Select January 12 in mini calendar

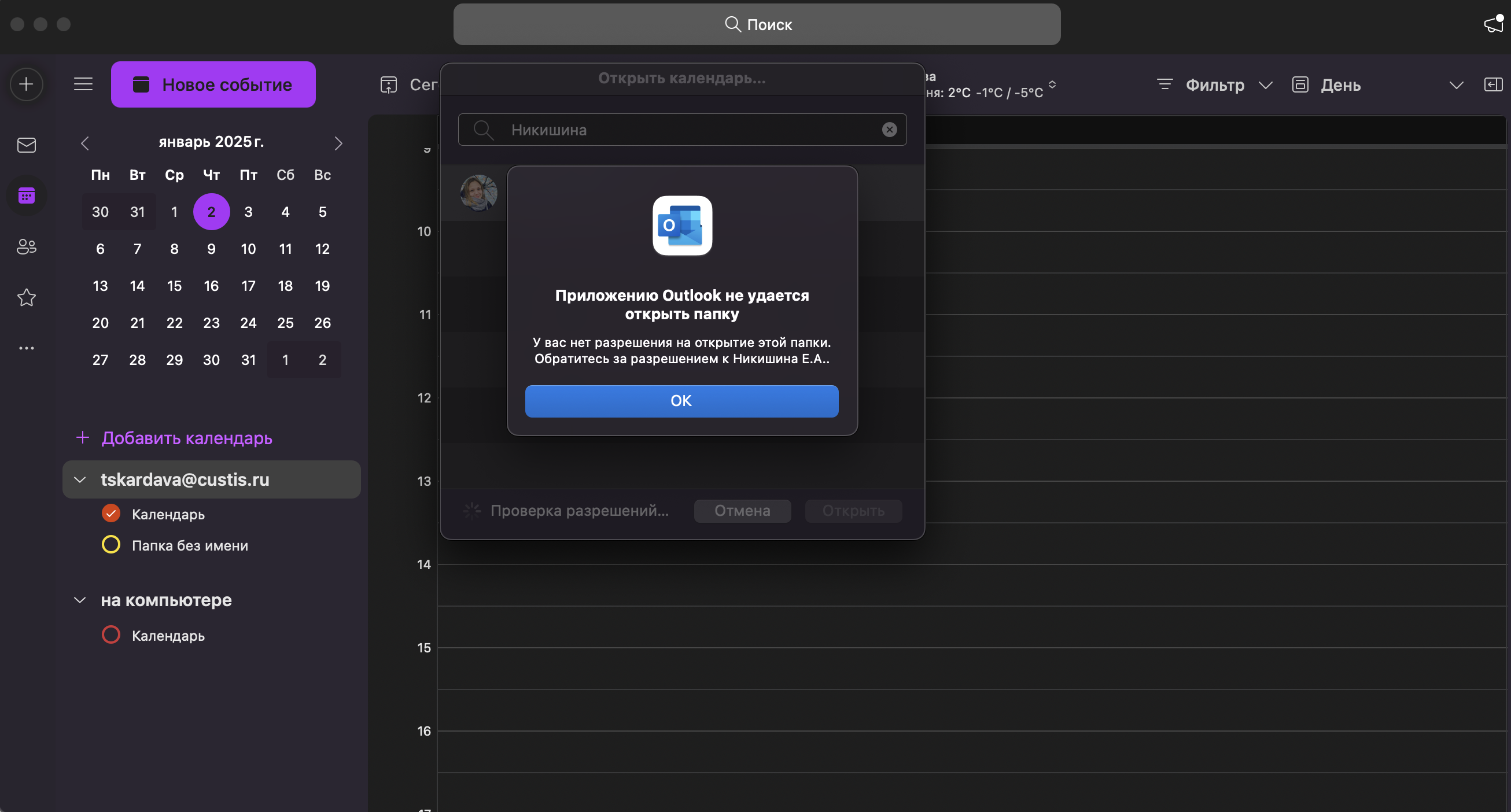click(x=322, y=249)
